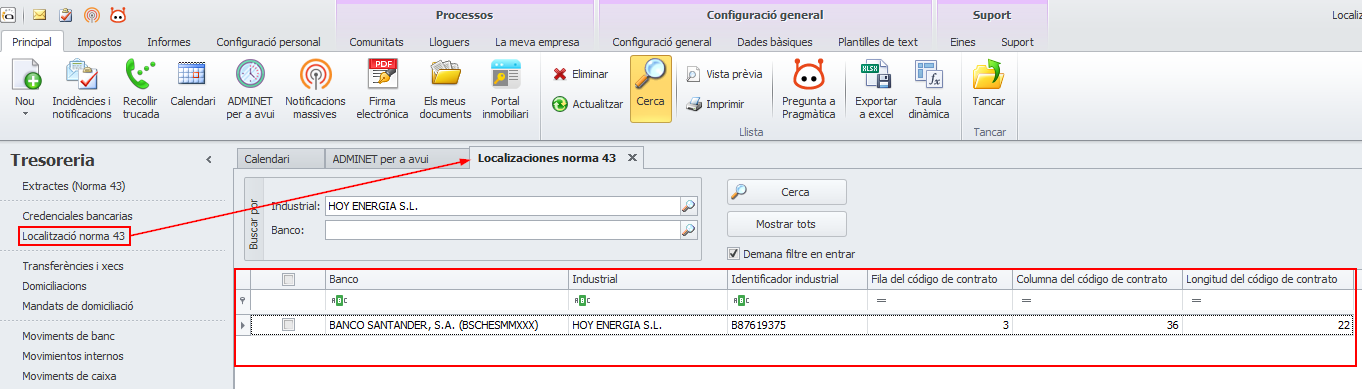Open Lloguers ribbon tab

[449, 42]
